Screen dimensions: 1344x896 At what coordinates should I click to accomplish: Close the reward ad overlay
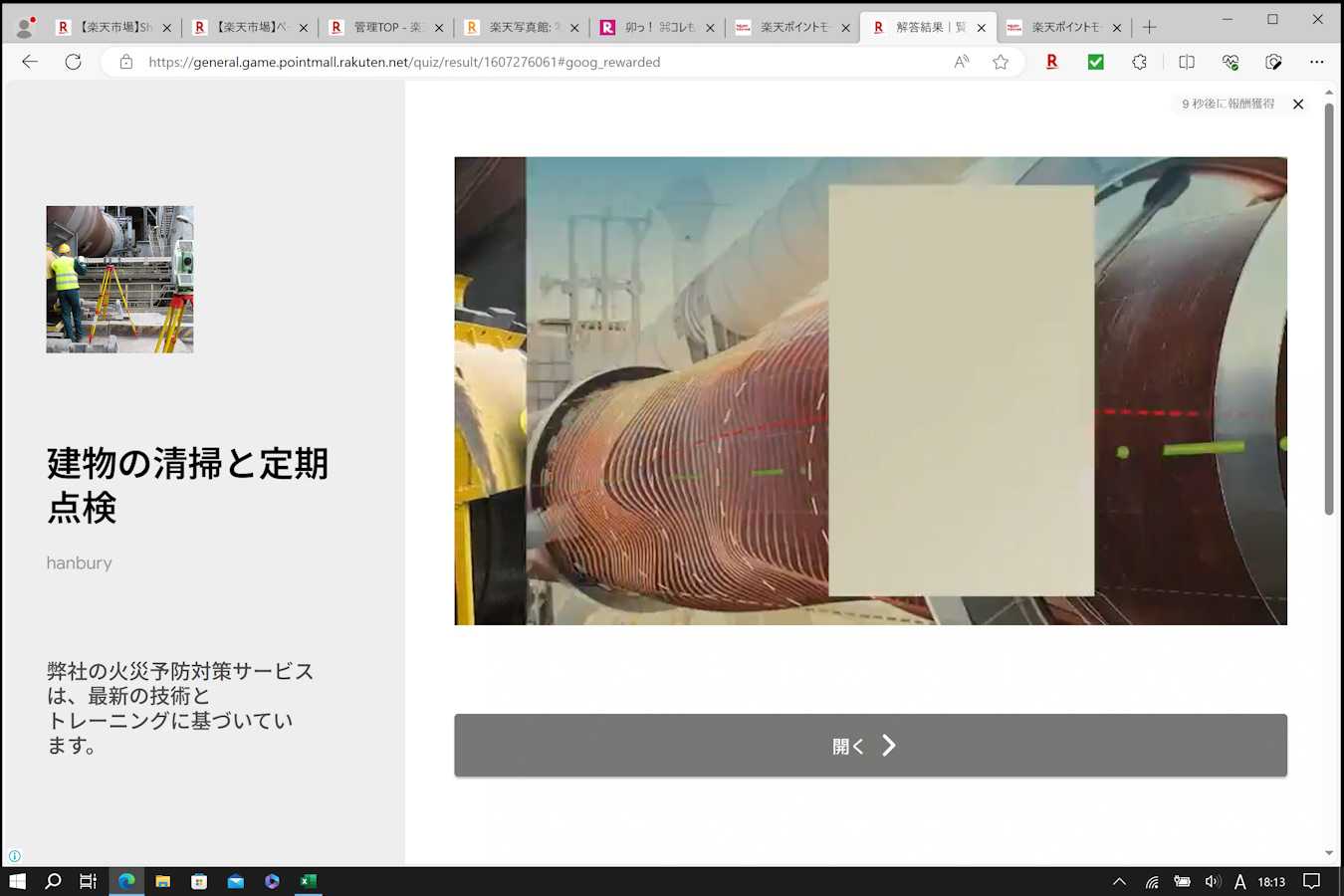click(1297, 104)
